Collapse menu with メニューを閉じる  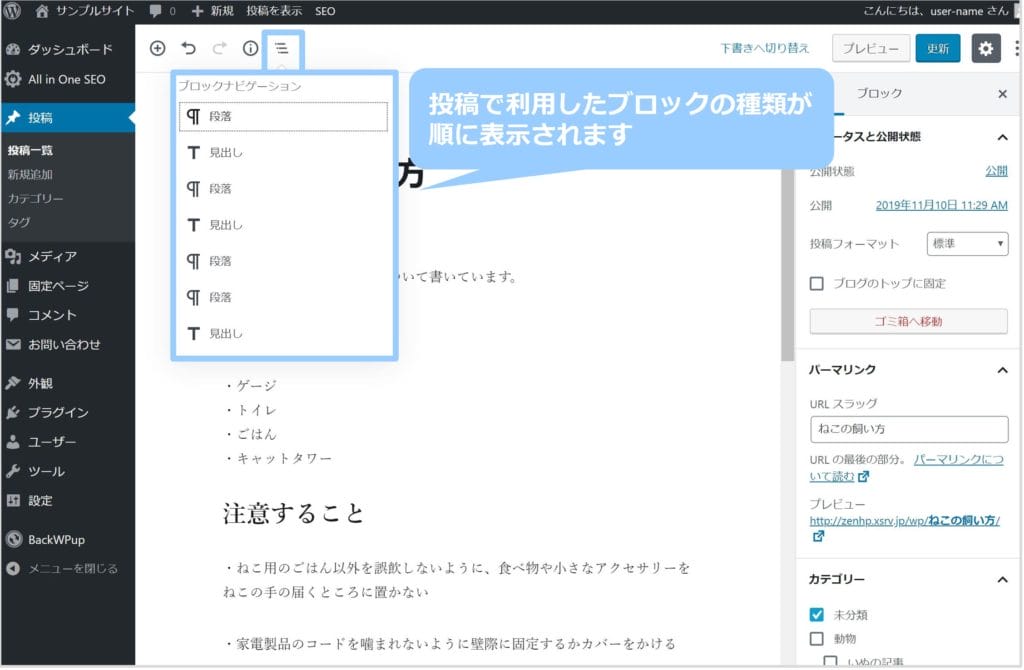tap(68, 568)
